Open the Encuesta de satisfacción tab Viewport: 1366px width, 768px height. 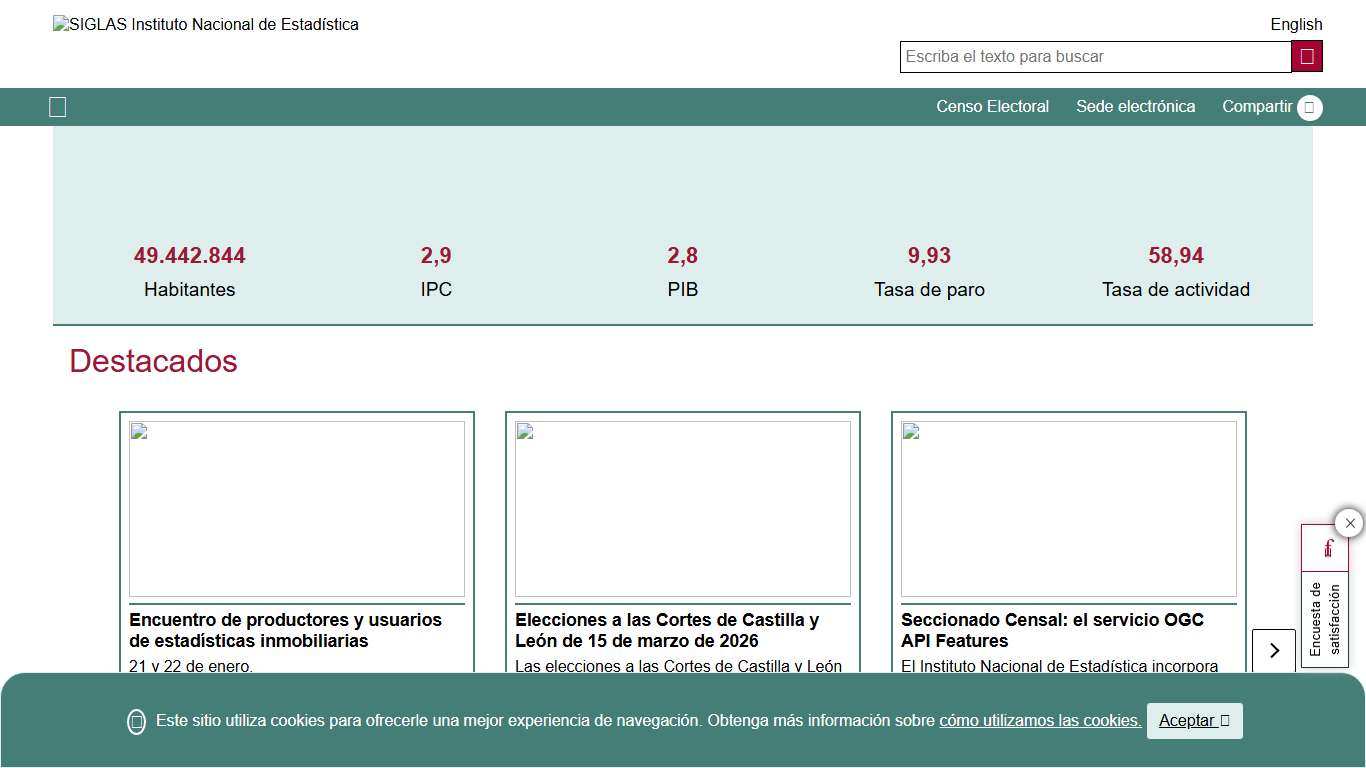coord(1324,618)
